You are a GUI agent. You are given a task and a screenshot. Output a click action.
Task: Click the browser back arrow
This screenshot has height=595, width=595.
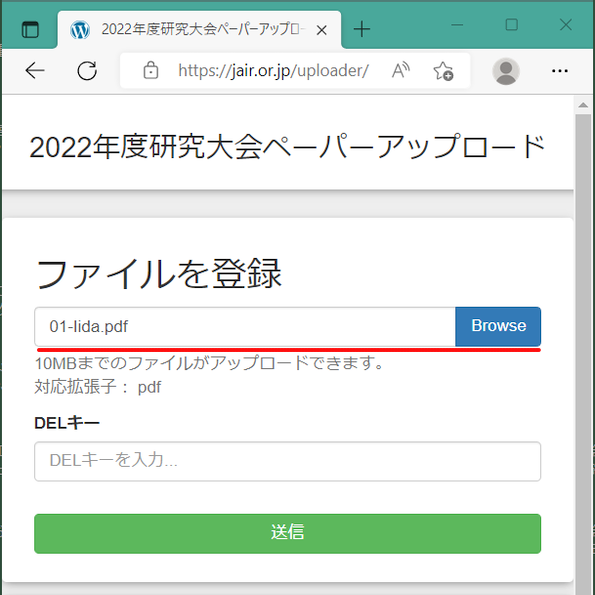(x=35, y=71)
